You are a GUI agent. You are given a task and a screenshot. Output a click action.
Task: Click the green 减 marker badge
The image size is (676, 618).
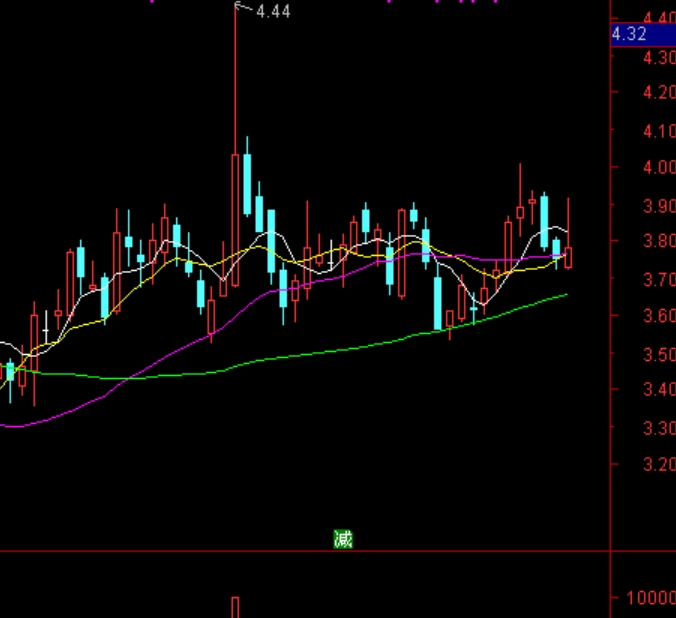click(x=343, y=540)
